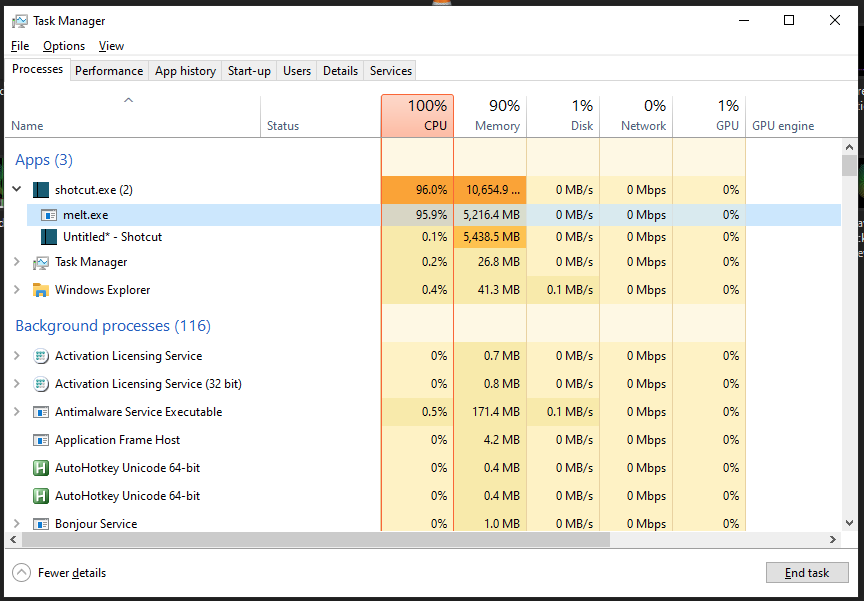The height and width of the screenshot is (601, 864).
Task: Select the melt.exe process icon
Action: (48, 214)
